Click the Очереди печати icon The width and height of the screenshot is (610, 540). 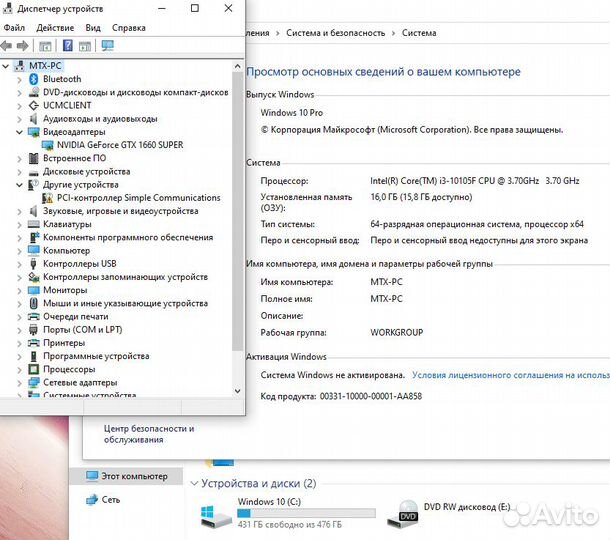pos(34,317)
